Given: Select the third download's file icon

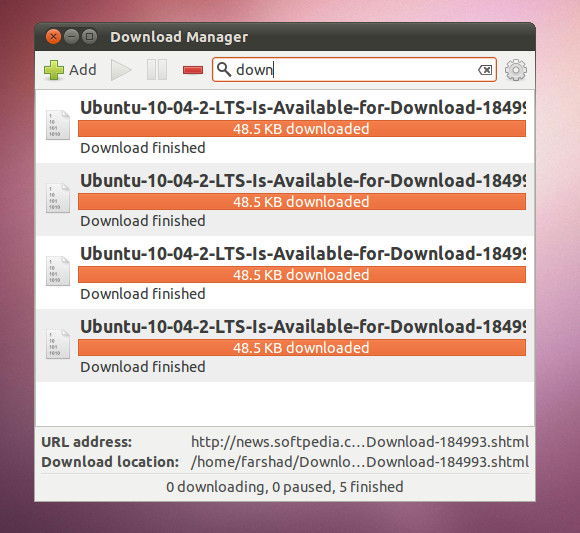Looking at the screenshot, I should [58, 271].
